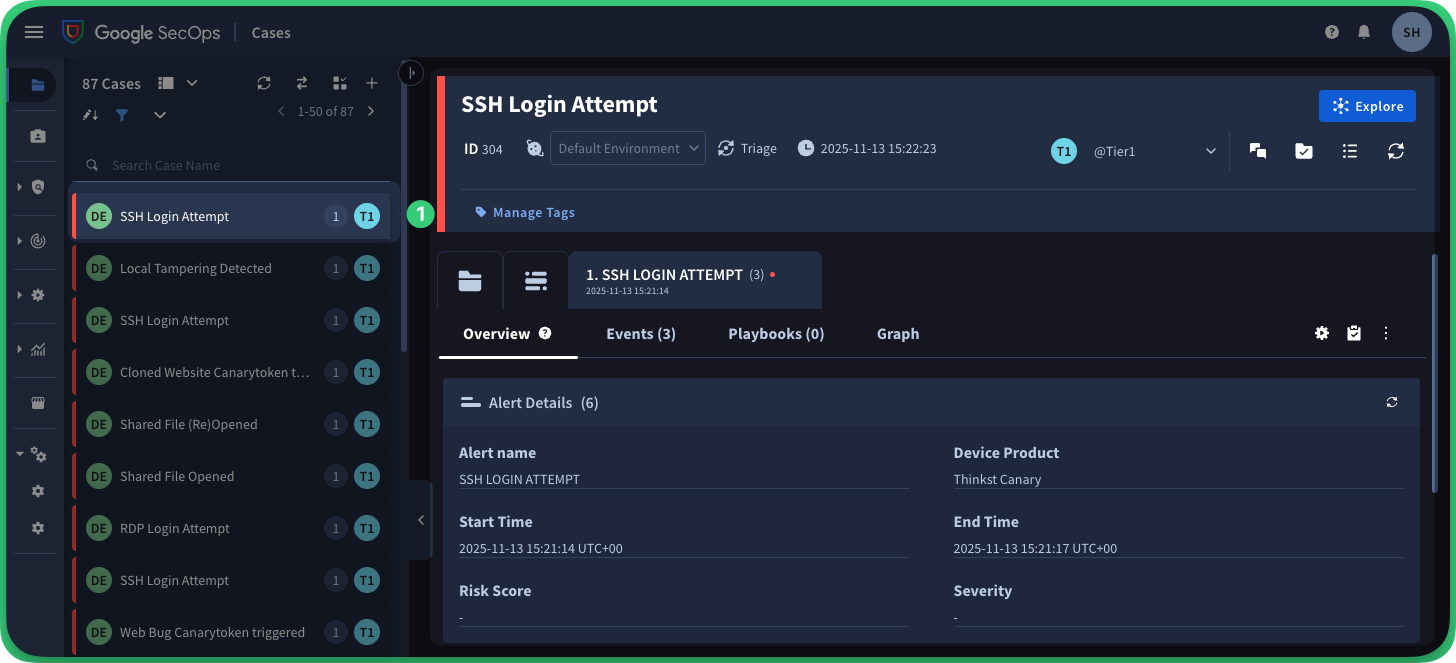Image resolution: width=1456 pixels, height=663 pixels.
Task: Open the case chat icon in header
Action: [x=1258, y=151]
